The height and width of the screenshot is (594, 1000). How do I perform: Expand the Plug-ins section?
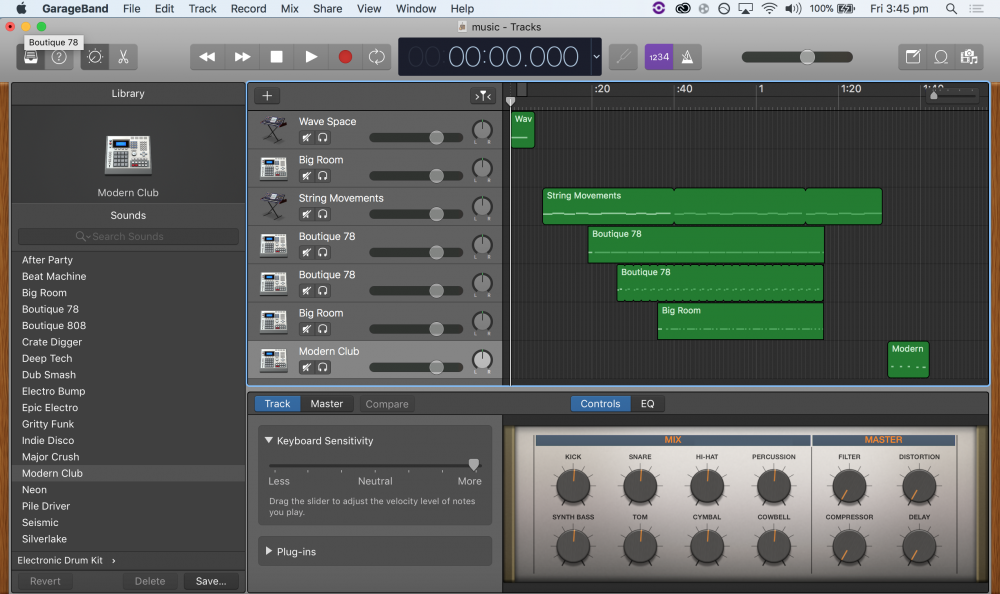(x=268, y=551)
